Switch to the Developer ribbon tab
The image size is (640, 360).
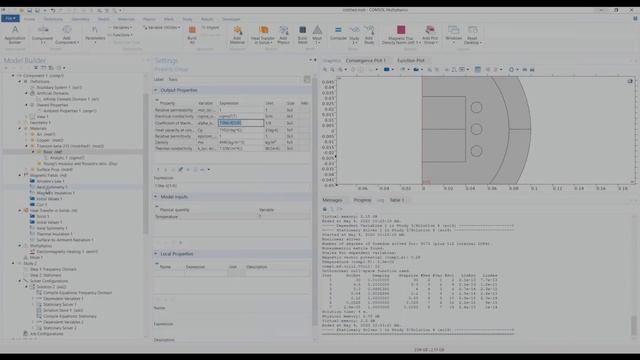[x=231, y=19]
